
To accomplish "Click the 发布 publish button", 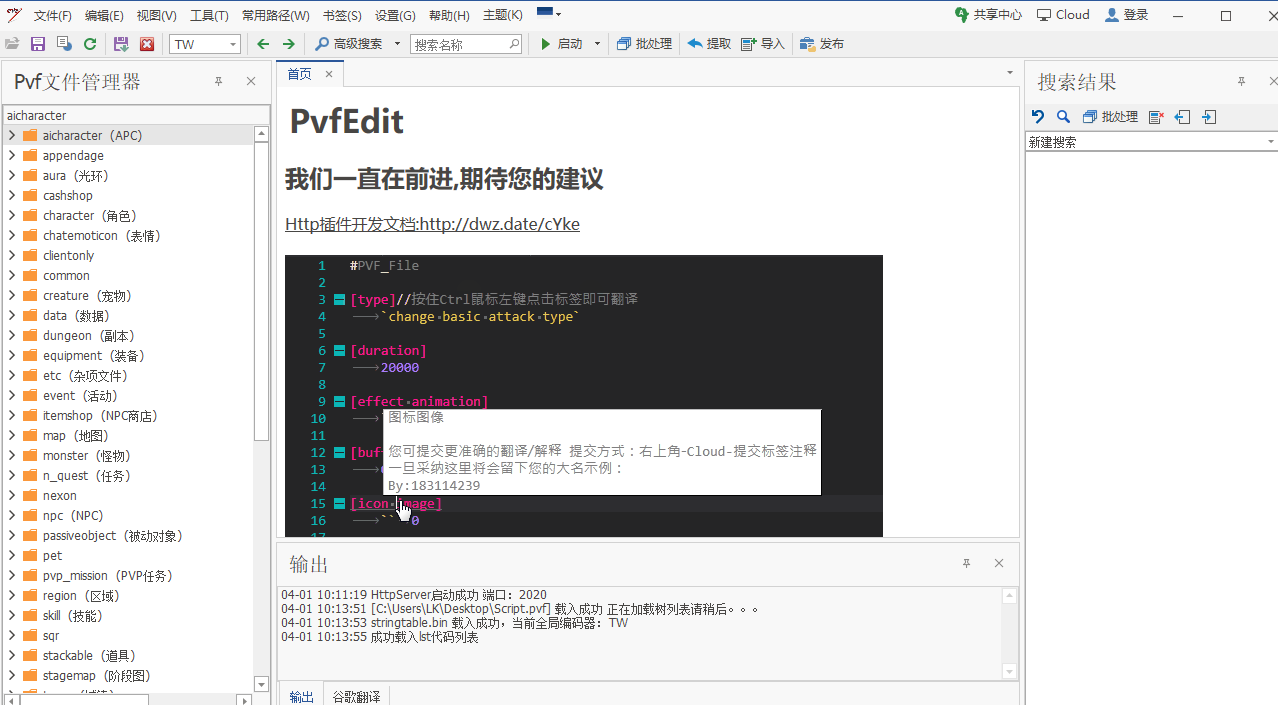I will pyautogui.click(x=822, y=44).
